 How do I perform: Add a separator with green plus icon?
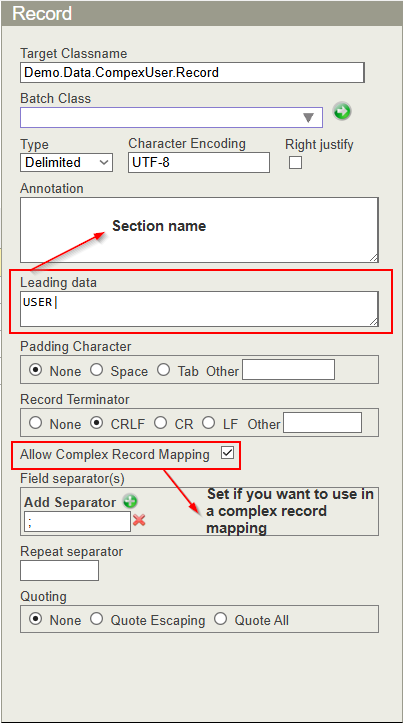(130, 502)
